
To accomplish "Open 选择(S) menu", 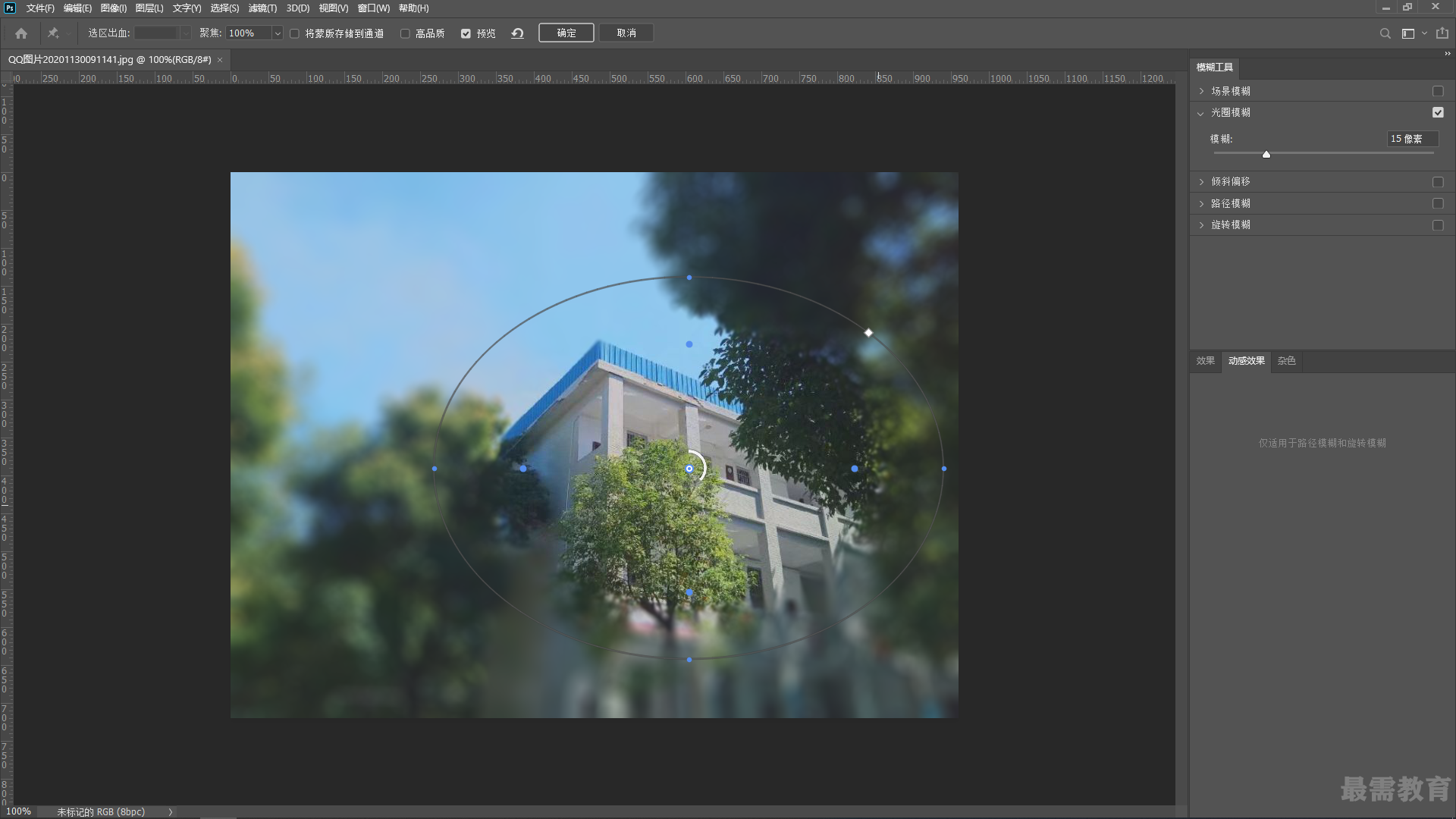I will click(224, 8).
